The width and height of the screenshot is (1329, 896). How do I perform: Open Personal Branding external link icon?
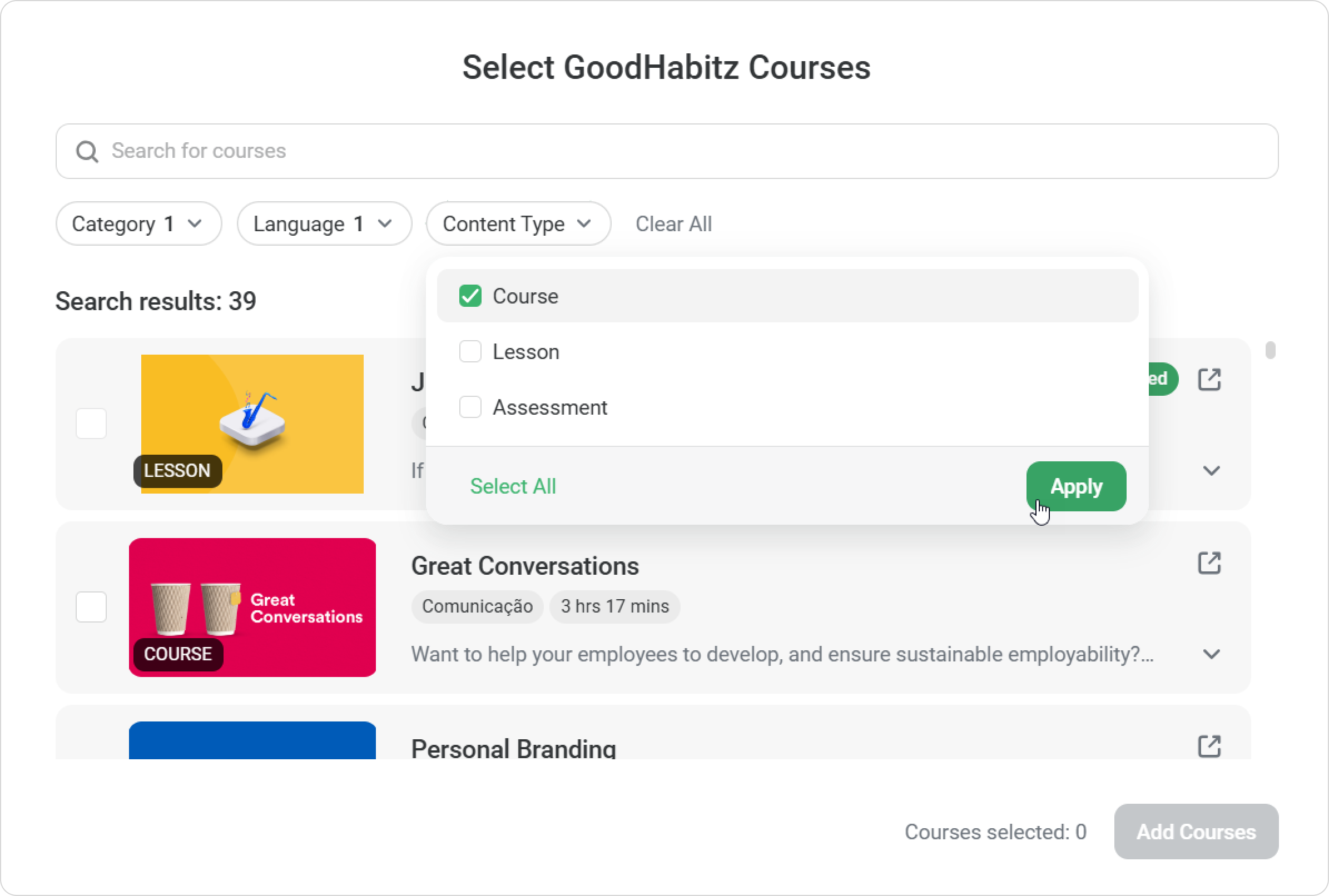(x=1209, y=746)
